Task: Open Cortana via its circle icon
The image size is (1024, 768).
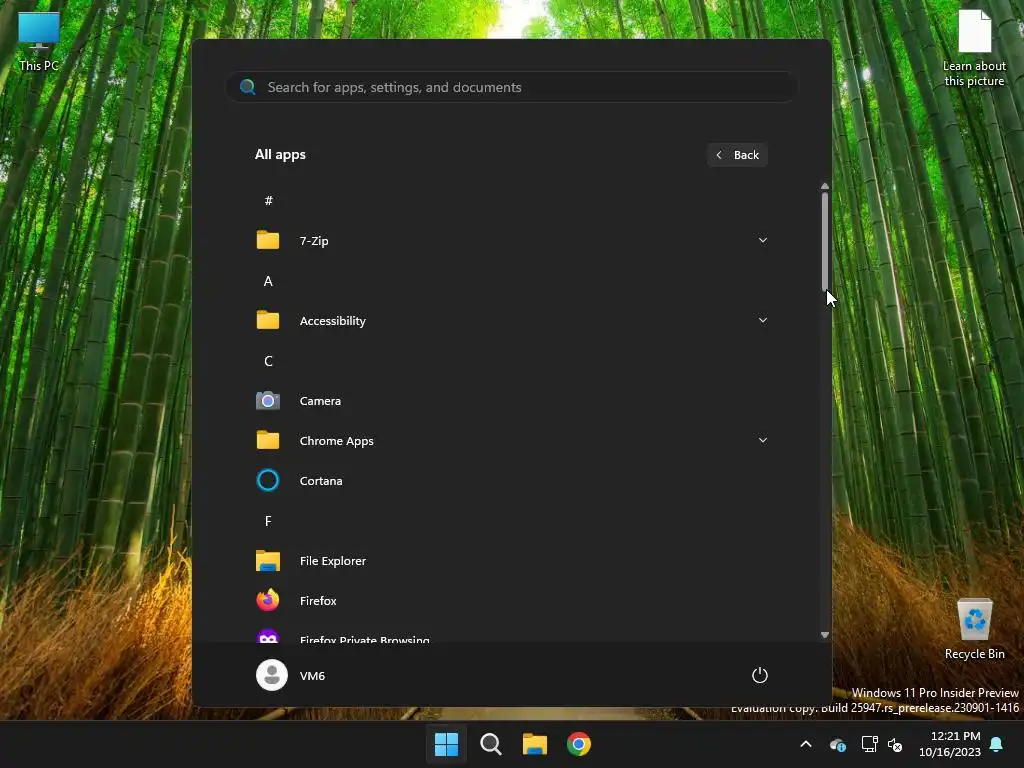Action: [268, 481]
